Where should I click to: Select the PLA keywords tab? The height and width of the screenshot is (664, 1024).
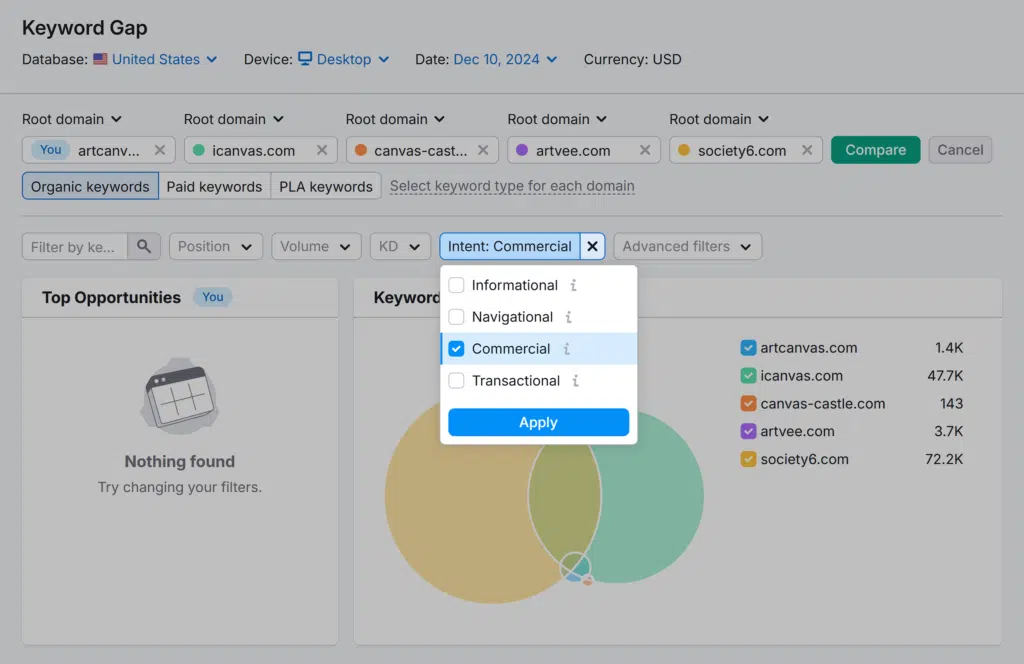(x=326, y=186)
